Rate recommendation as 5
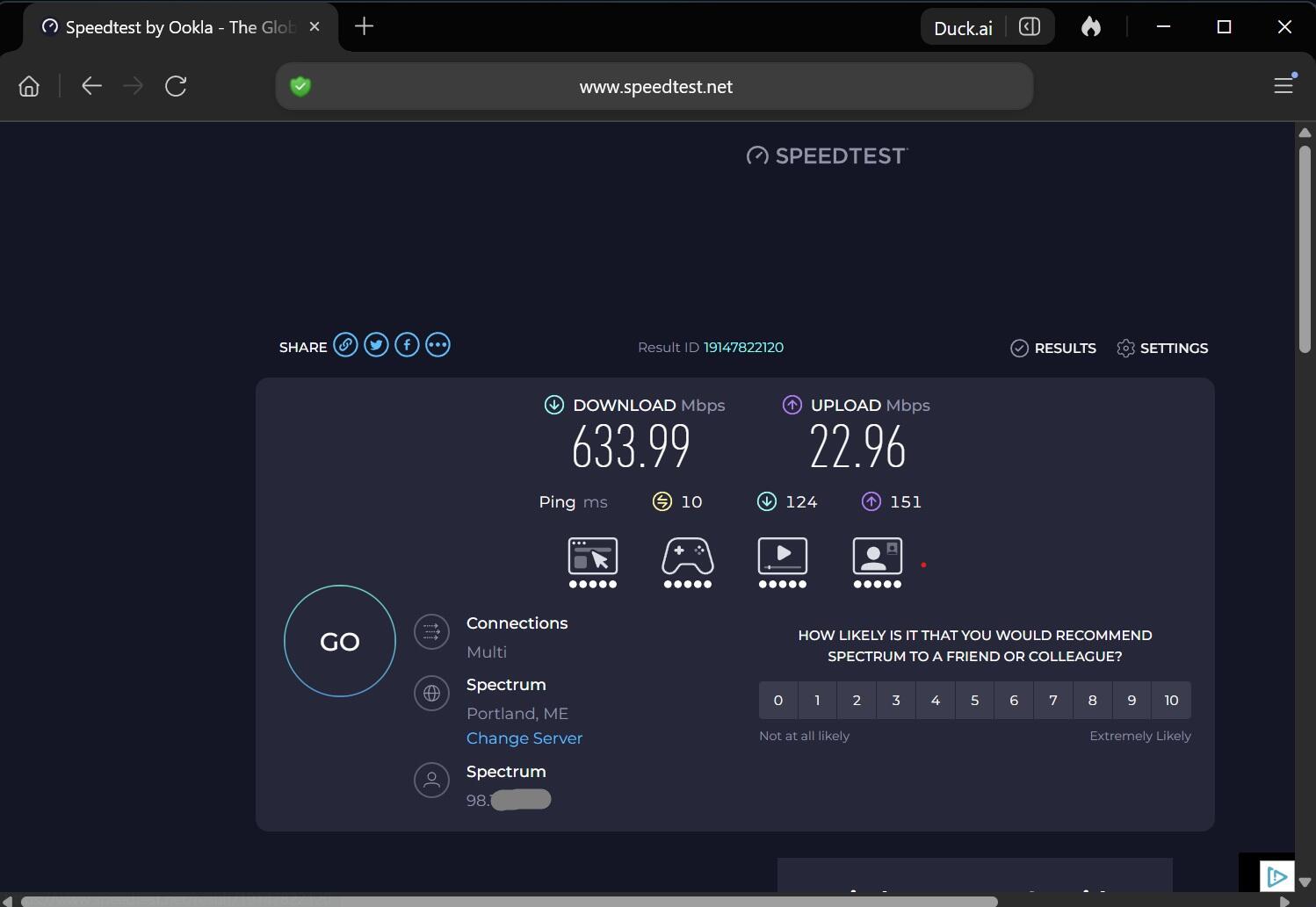 (974, 701)
